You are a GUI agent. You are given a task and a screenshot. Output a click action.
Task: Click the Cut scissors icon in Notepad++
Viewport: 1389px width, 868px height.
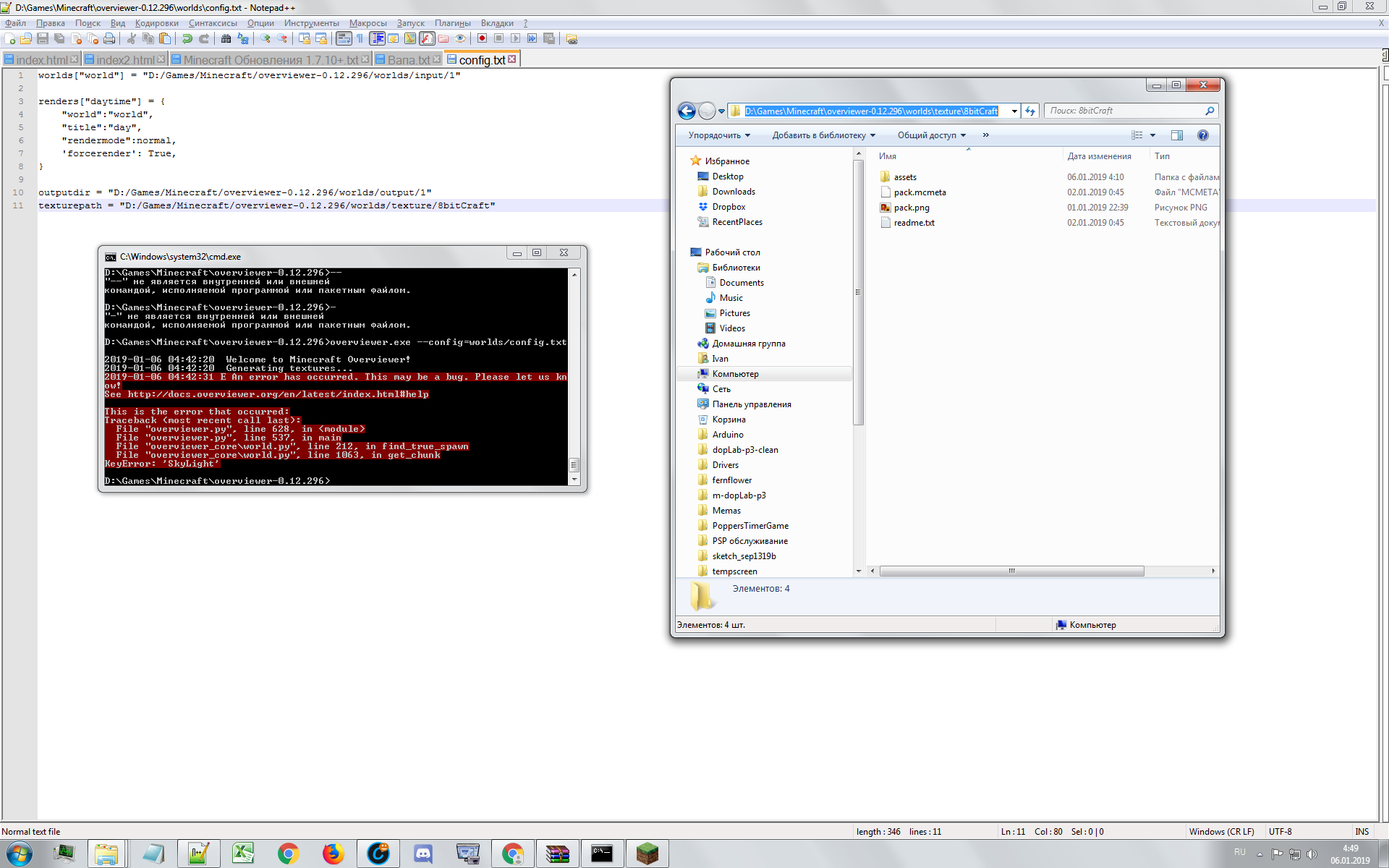tap(131, 38)
